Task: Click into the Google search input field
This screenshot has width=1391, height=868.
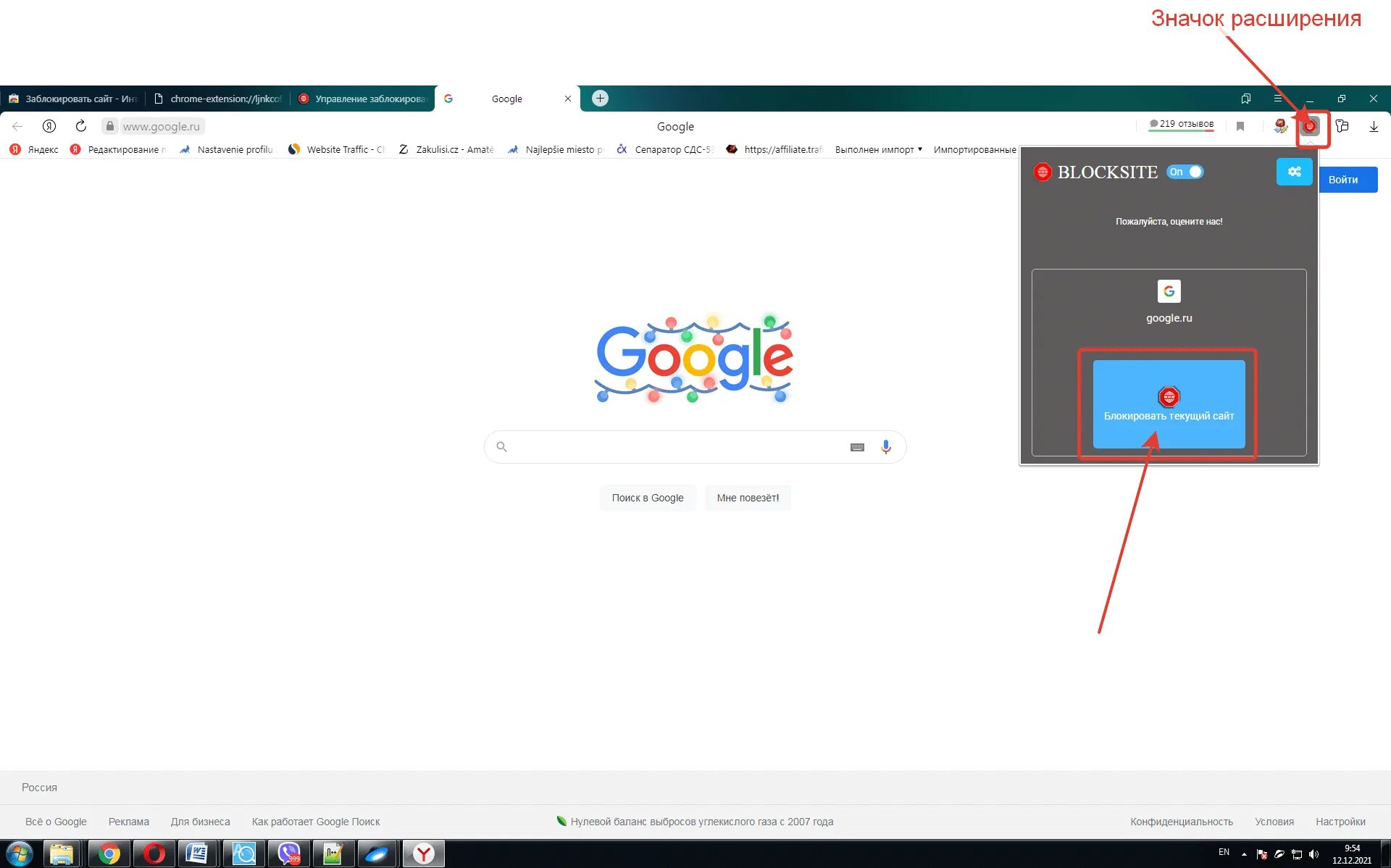Action: (674, 447)
